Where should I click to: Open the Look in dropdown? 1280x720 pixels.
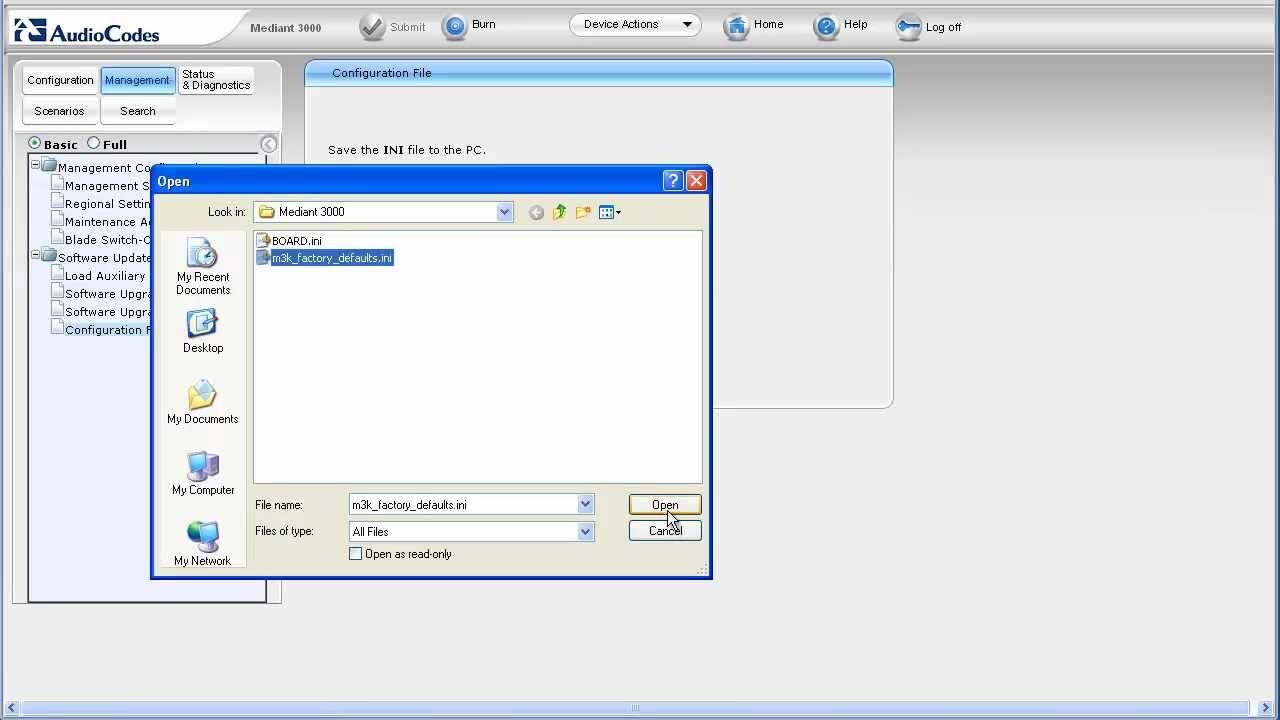click(x=504, y=212)
